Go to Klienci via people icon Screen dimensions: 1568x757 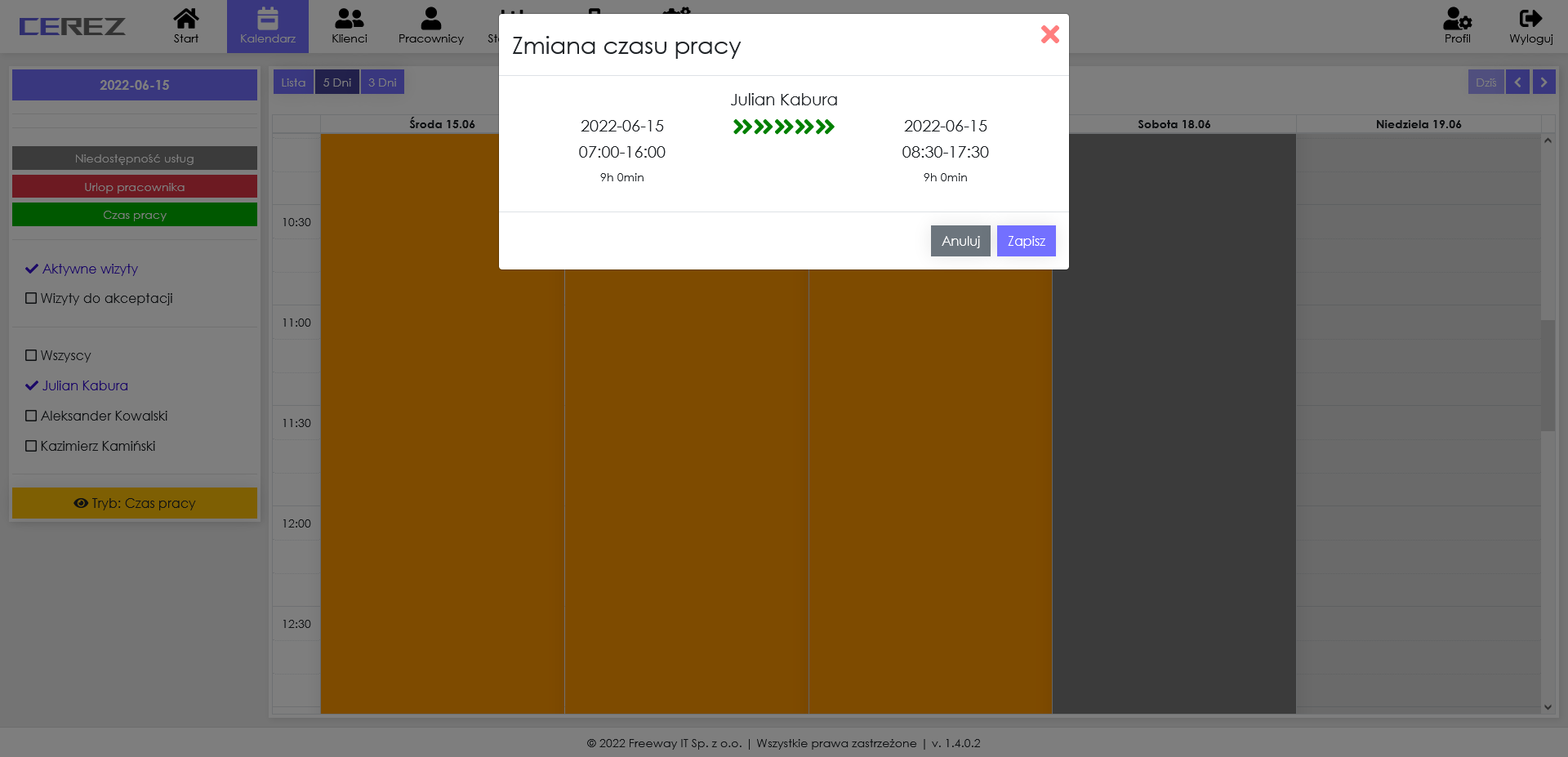coord(349,19)
